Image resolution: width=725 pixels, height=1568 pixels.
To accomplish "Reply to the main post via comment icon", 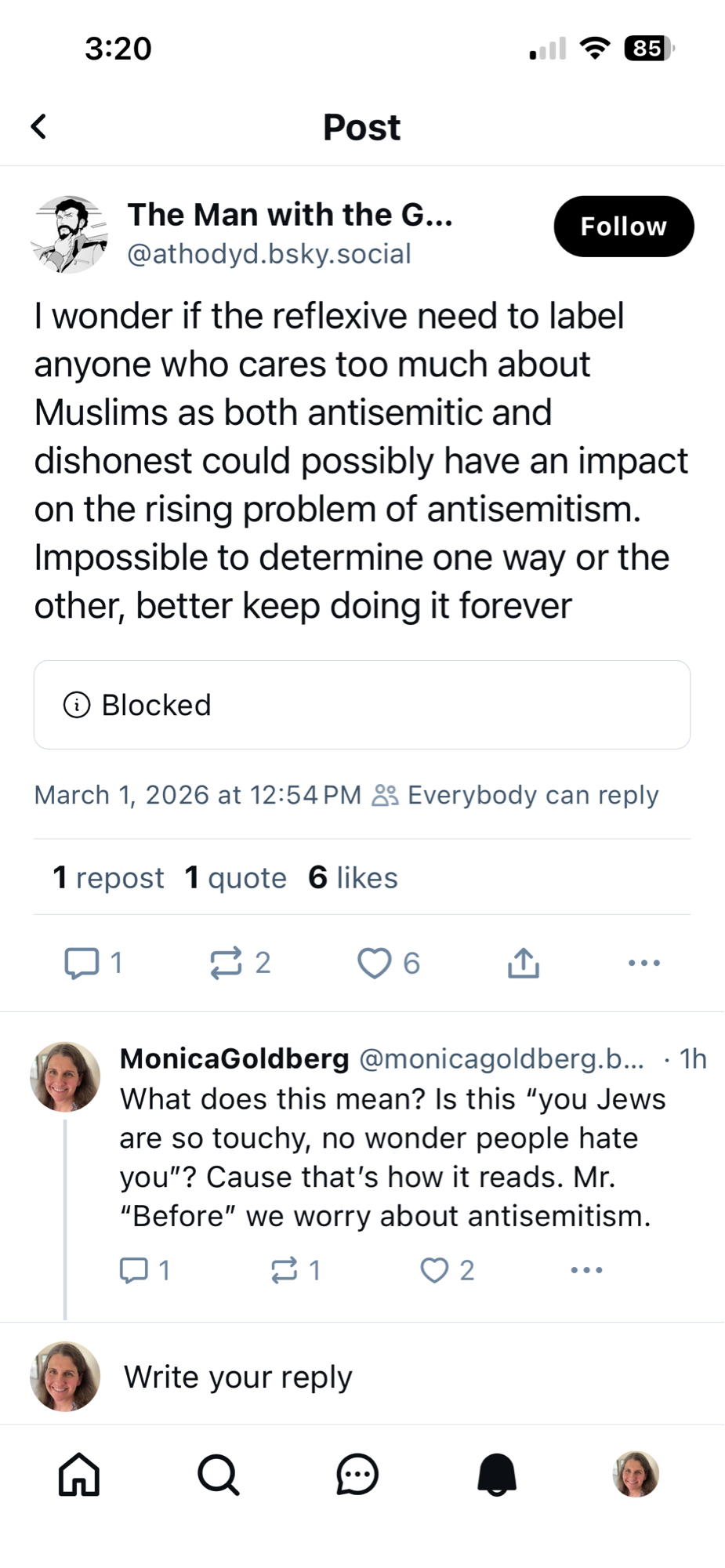I will click(x=82, y=963).
